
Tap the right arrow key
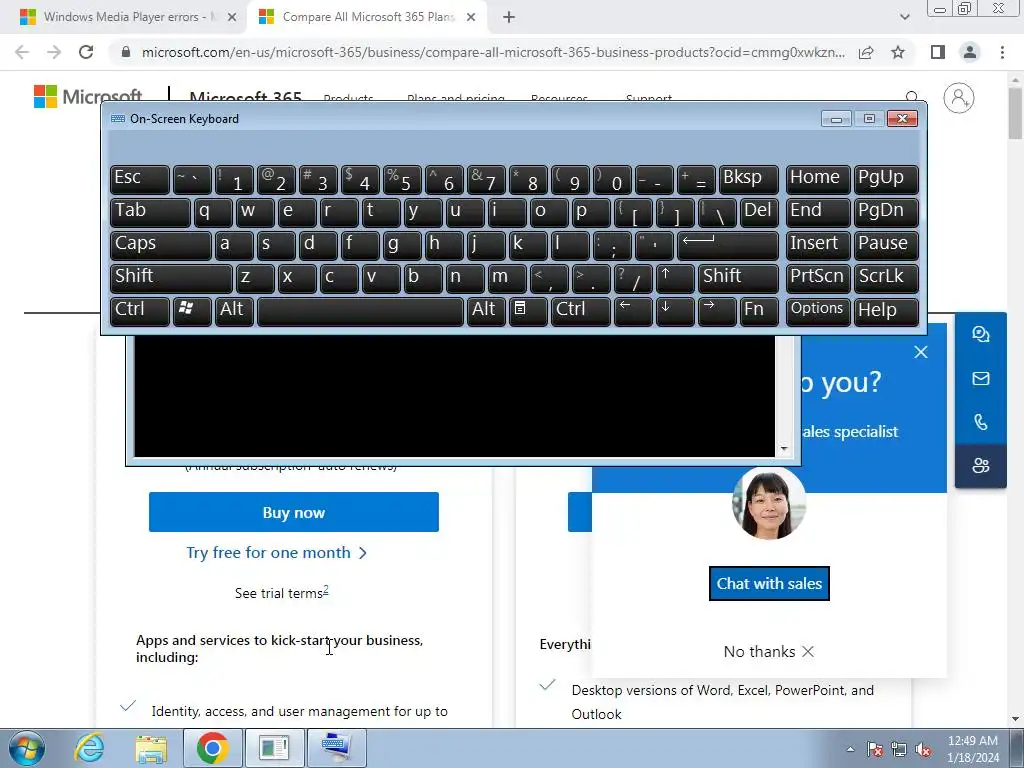tap(716, 311)
